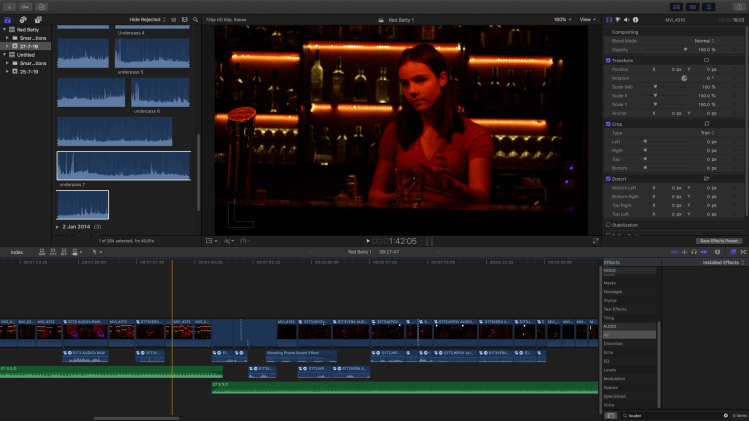
Task: Click the Share export icon
Action: point(740,6)
